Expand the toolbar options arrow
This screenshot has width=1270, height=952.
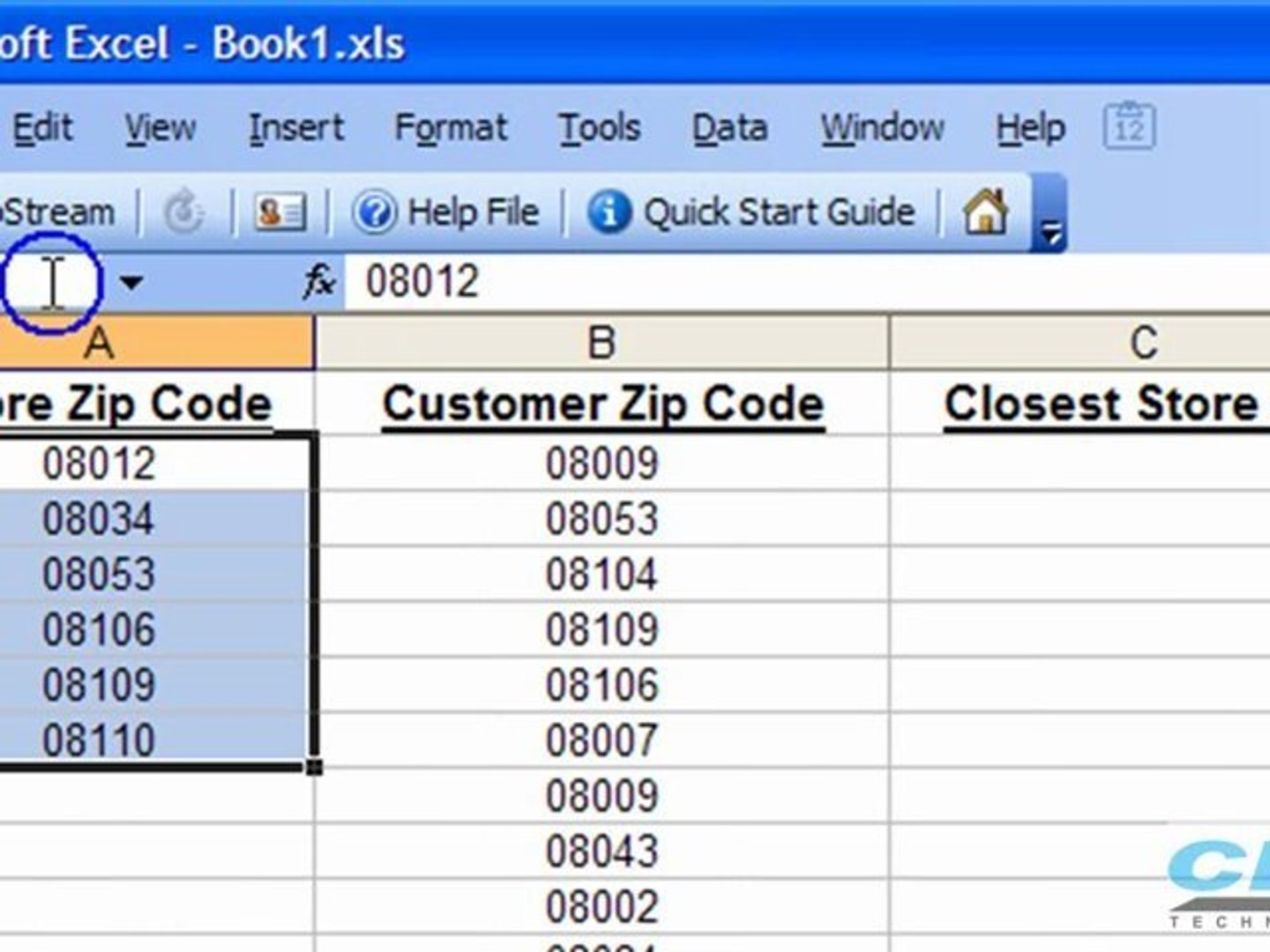pos(1051,214)
